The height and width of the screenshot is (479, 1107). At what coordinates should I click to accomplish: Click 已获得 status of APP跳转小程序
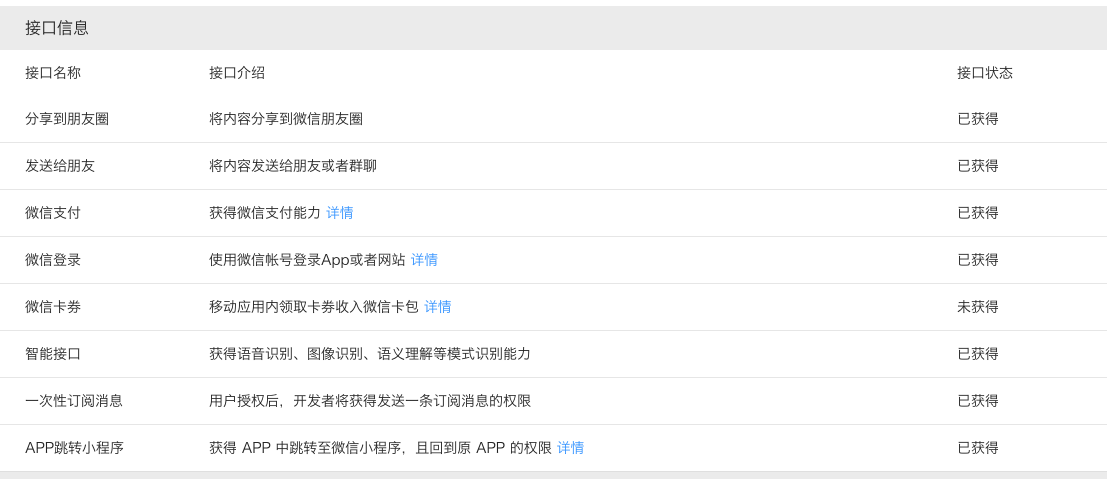(x=978, y=448)
